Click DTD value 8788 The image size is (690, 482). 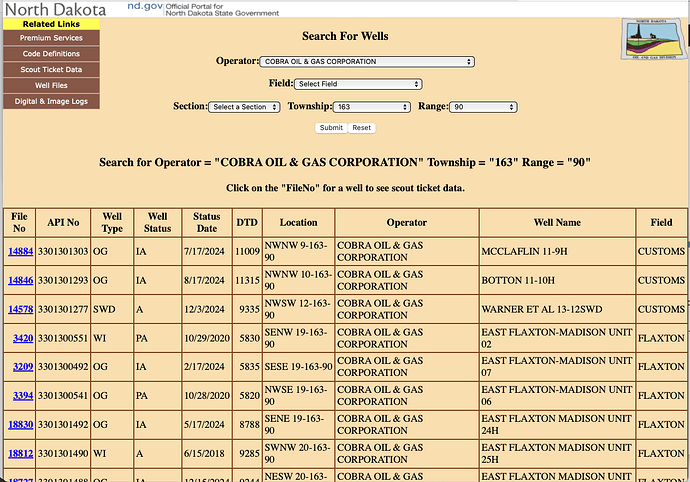click(x=250, y=425)
